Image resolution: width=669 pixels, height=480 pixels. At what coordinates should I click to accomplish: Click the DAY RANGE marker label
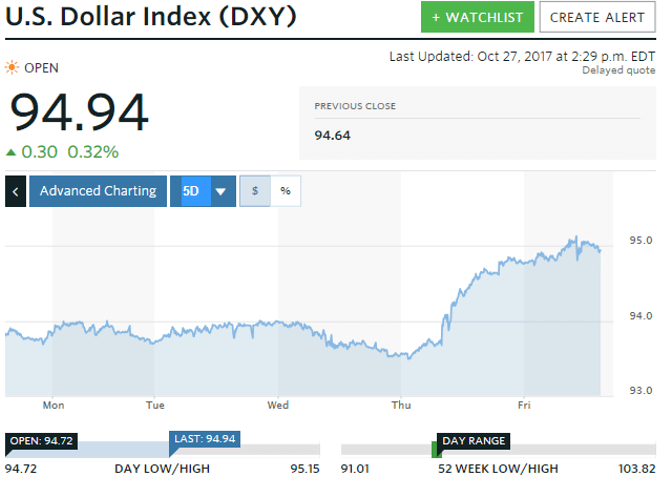[474, 440]
